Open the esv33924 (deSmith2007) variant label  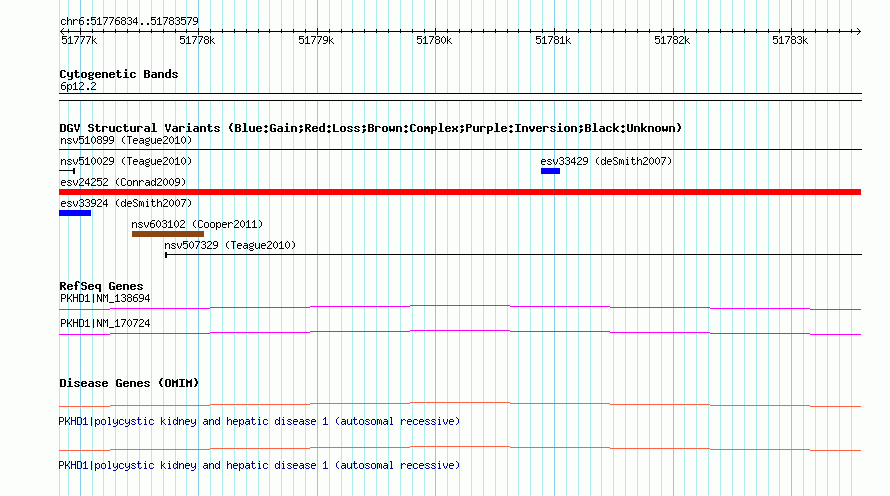126,203
